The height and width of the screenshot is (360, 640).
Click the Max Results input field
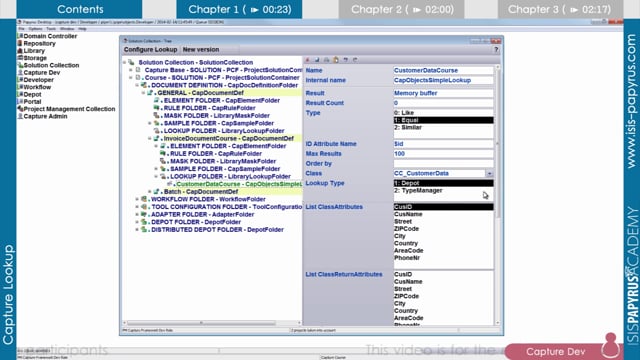tap(443, 154)
